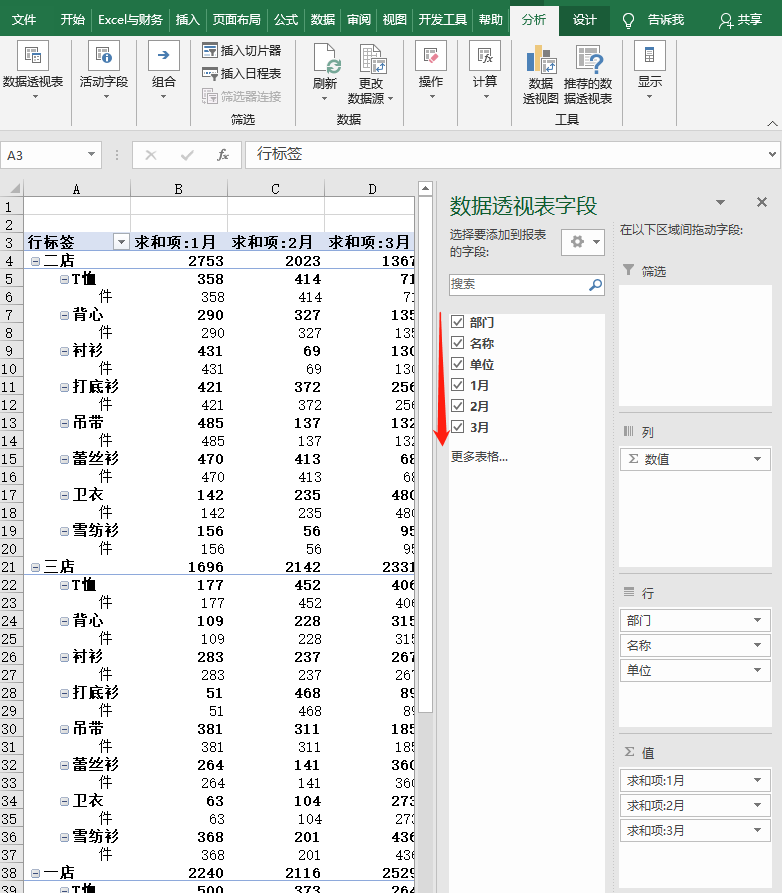The image size is (782, 893).
Task: Uncheck the 部门 field checkbox
Action: click(457, 322)
